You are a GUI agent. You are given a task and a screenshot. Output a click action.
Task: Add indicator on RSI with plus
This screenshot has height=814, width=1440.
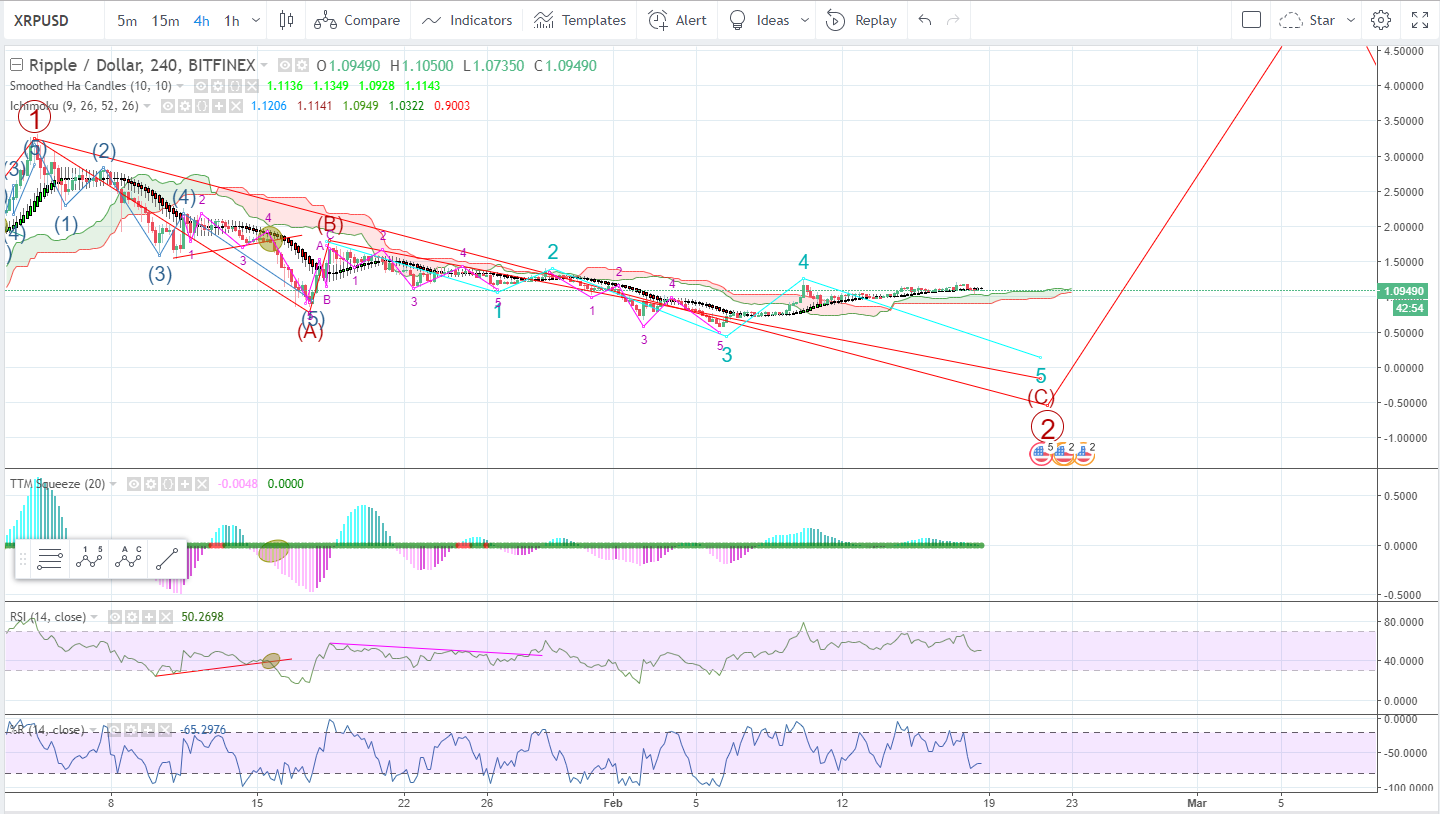(x=149, y=617)
